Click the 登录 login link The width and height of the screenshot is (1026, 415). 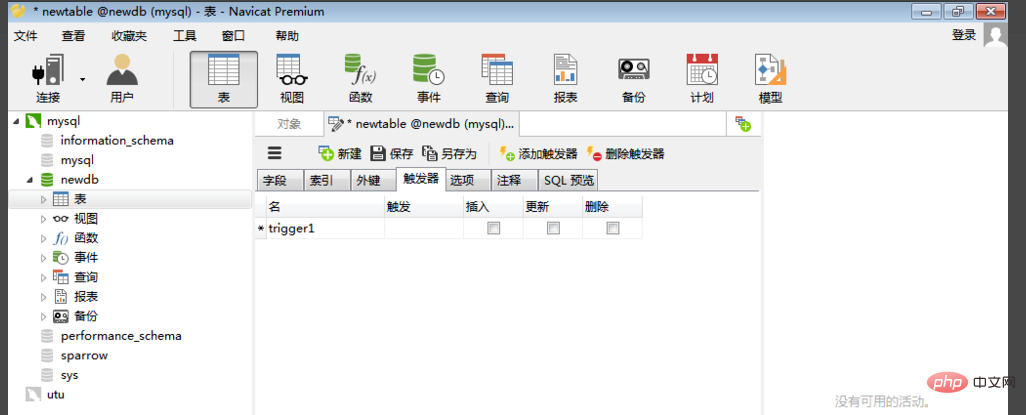coord(964,35)
